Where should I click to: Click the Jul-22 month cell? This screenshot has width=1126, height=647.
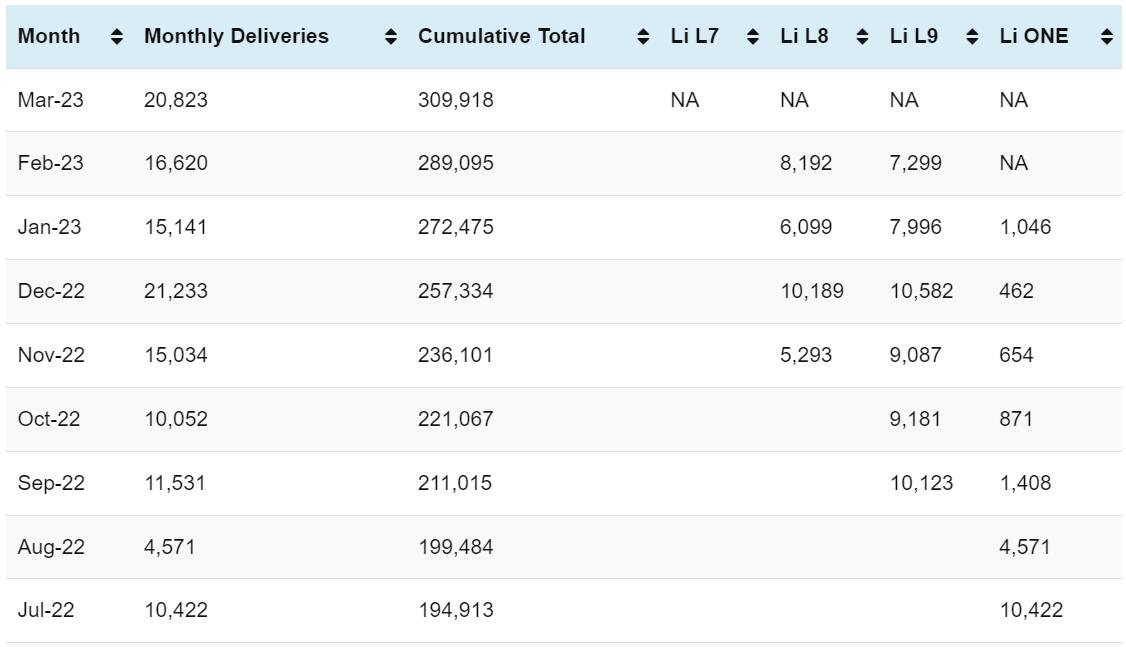[46, 610]
